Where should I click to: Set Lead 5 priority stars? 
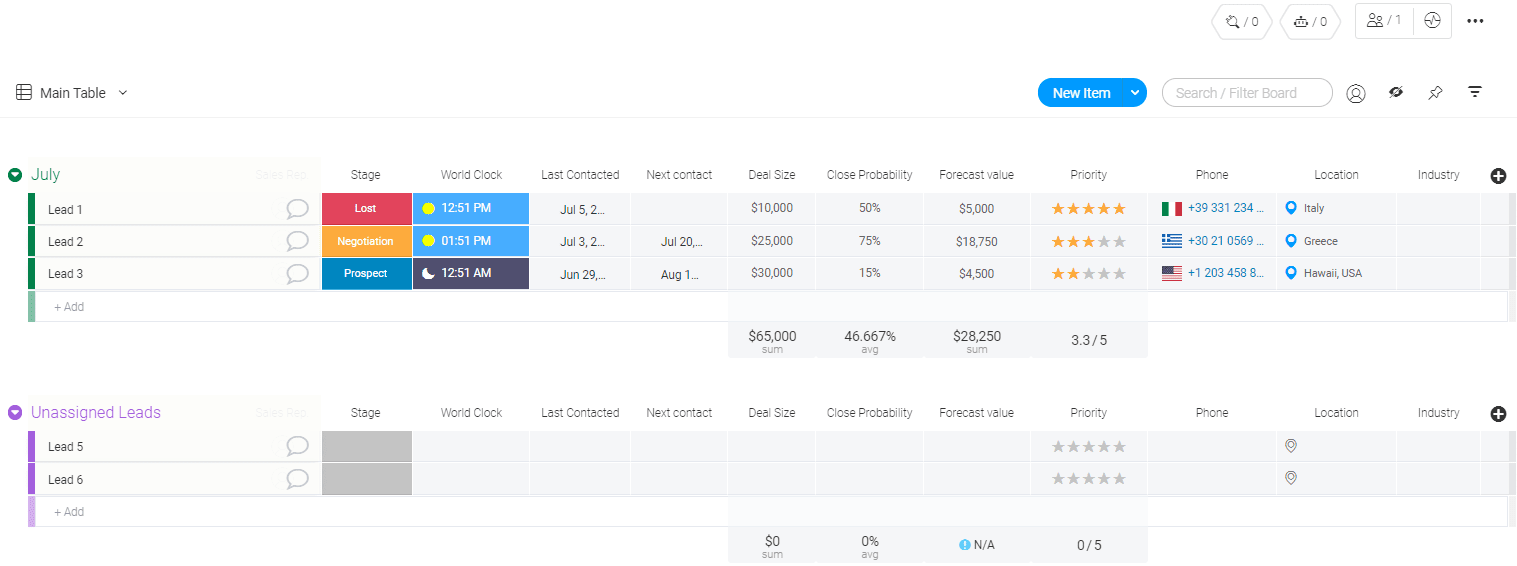[1088, 447]
